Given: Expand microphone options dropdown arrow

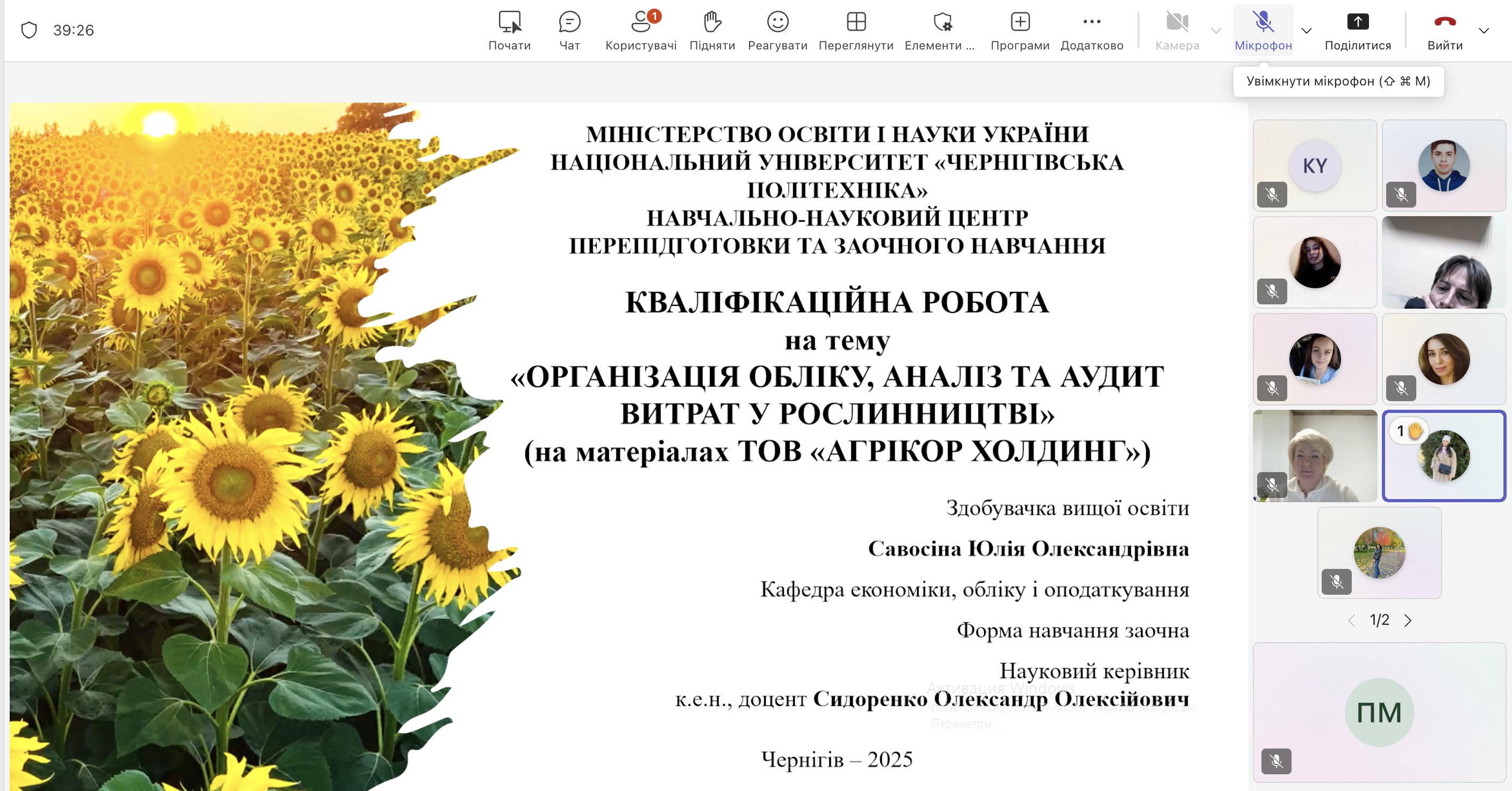Looking at the screenshot, I should coord(1306,31).
